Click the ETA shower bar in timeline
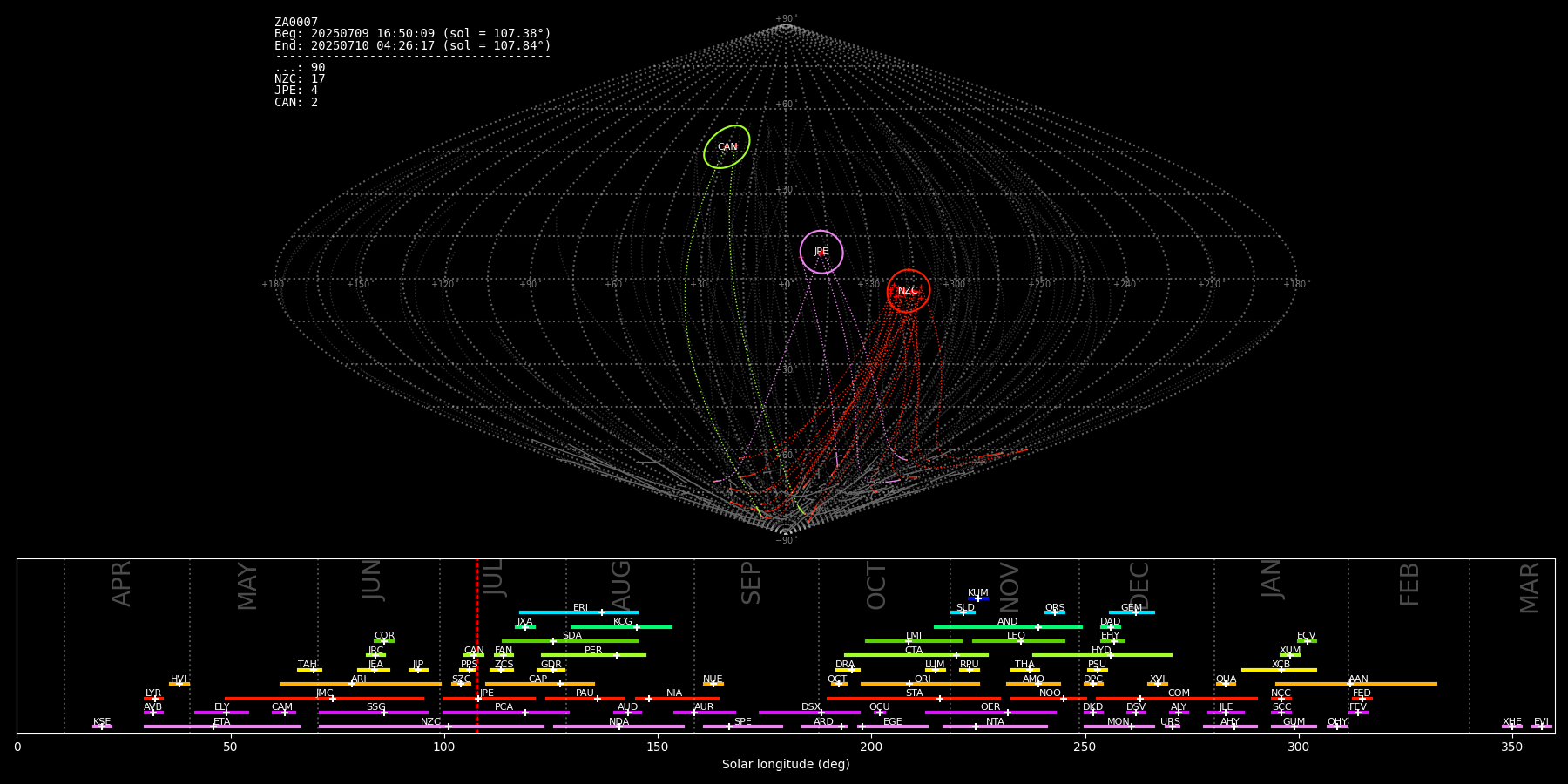The image size is (1568, 784). tap(222, 727)
